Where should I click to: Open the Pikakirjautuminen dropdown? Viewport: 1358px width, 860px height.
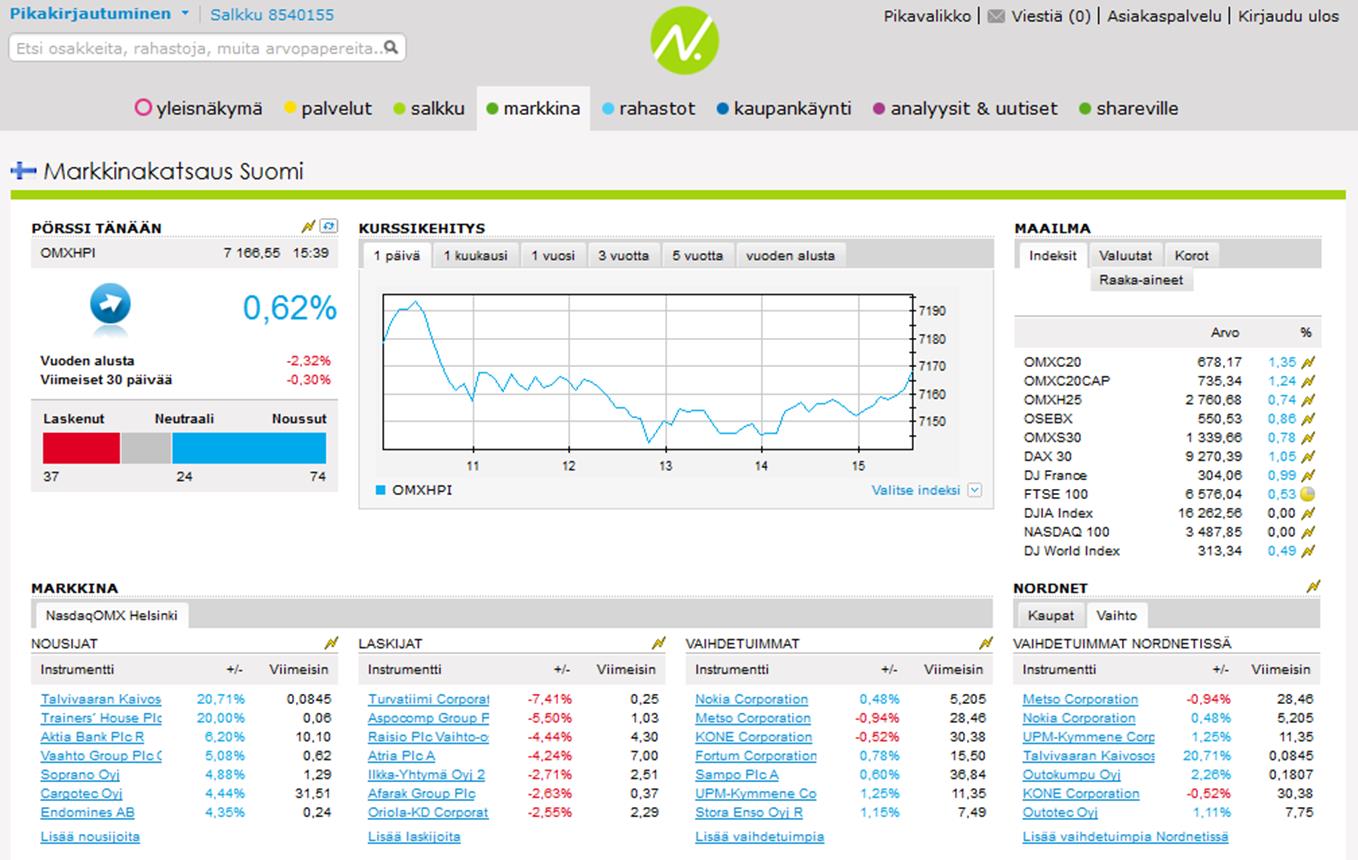99,14
